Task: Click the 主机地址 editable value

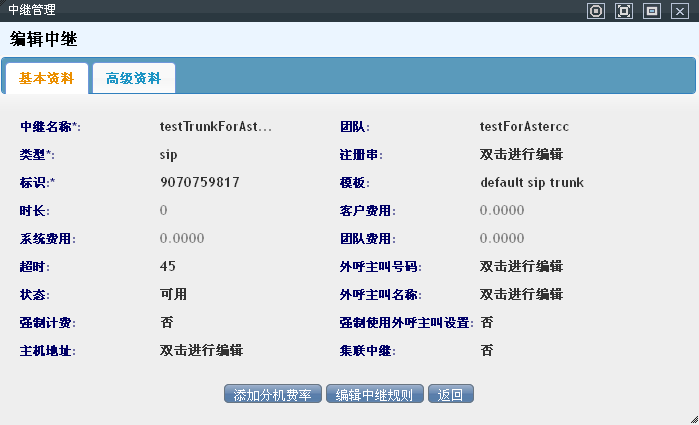Action: (201, 351)
